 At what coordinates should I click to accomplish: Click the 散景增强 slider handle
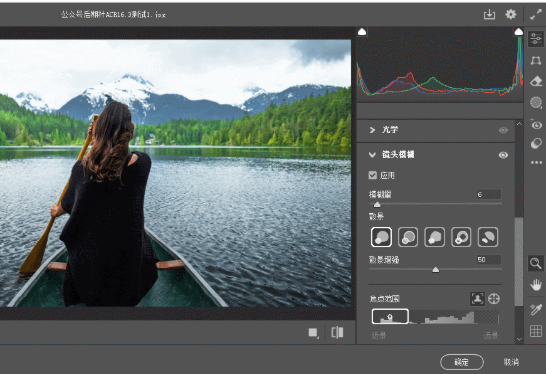click(436, 270)
